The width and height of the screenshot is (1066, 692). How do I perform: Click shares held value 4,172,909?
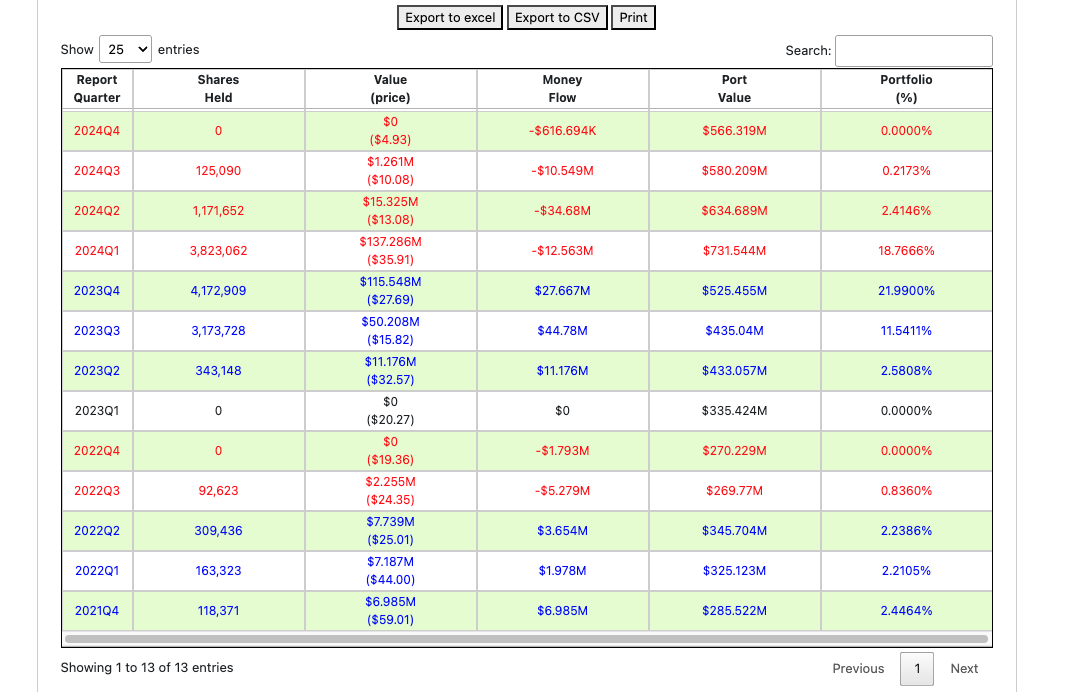[218, 291]
